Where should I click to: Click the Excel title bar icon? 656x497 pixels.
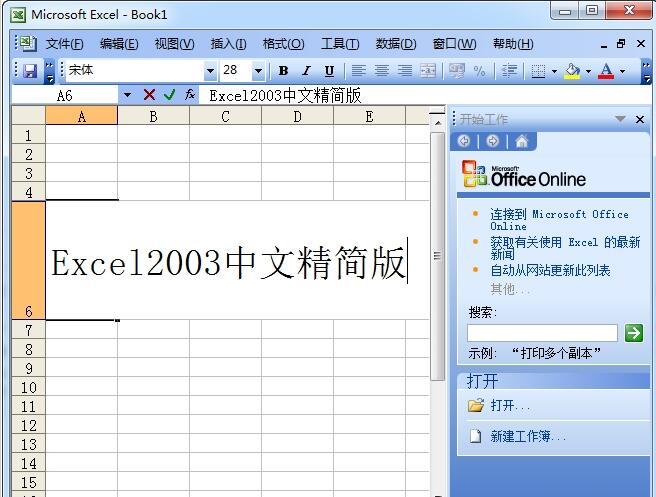tap(18, 15)
